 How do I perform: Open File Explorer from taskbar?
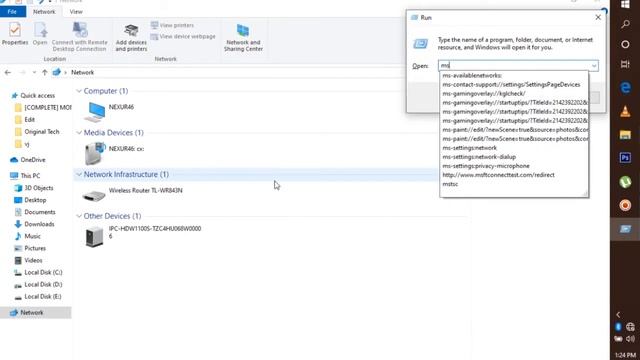625,135
